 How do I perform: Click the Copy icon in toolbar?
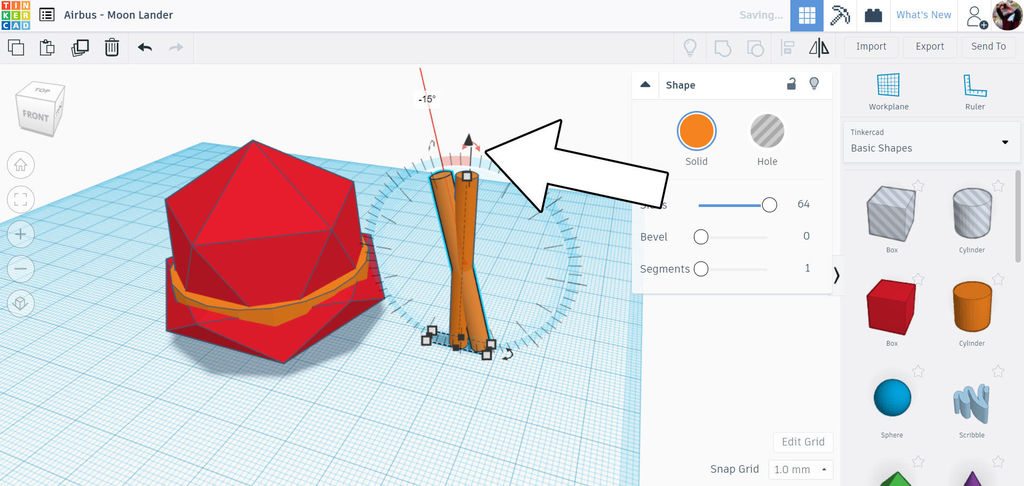16,47
